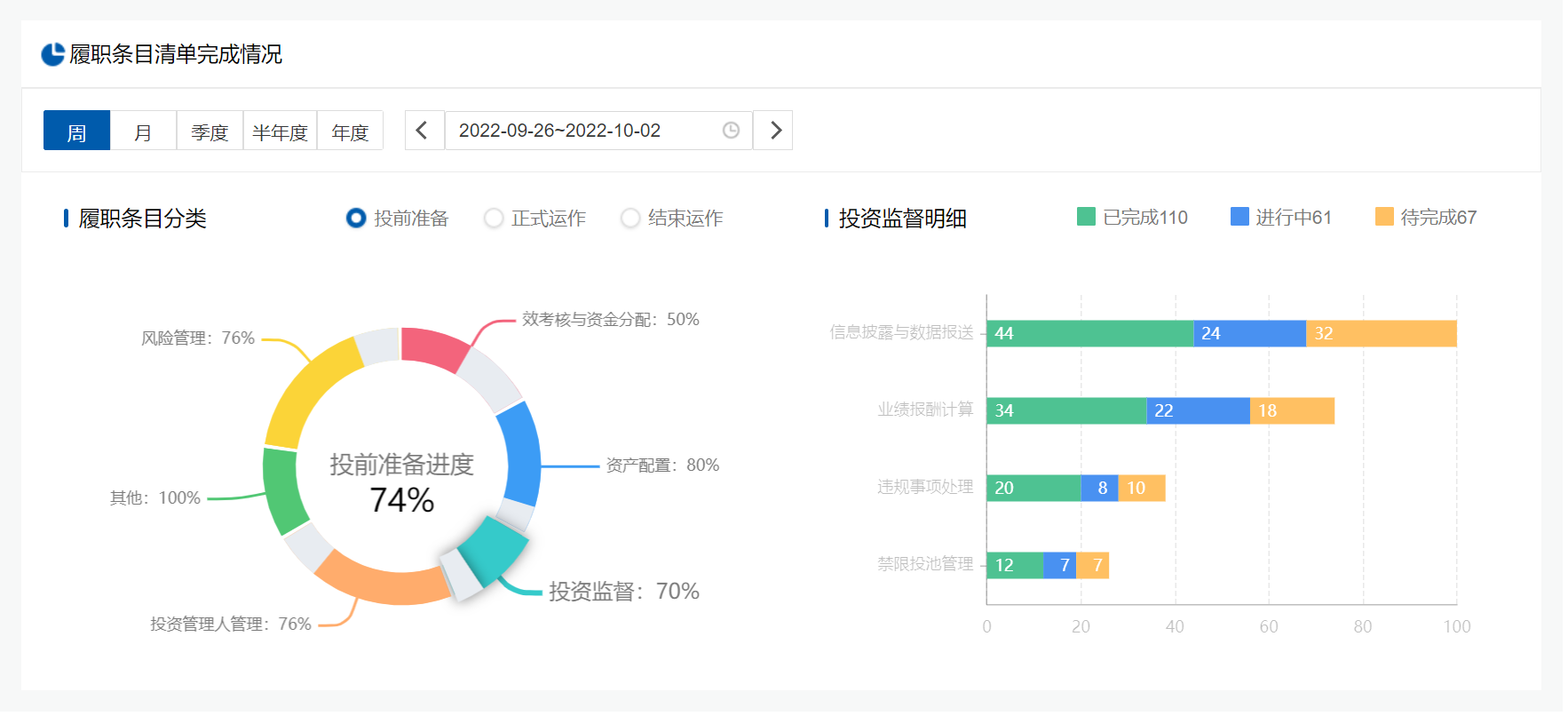1568x716 pixels.
Task: Click orange bar 18 in 业绩报酬计算
Action: coord(1293,410)
